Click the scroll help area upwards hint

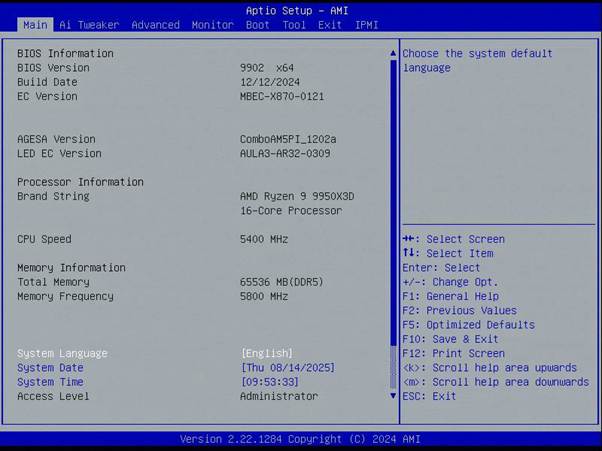(x=490, y=368)
